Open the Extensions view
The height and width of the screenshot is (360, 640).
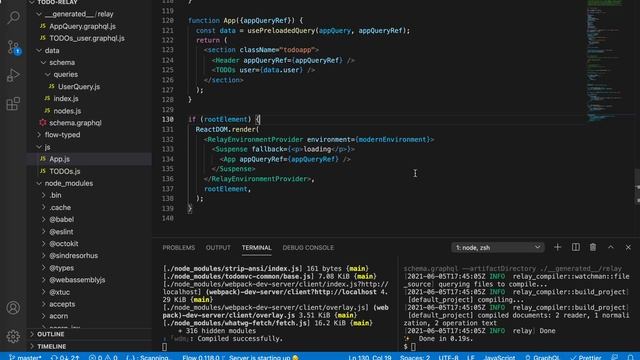click(x=13, y=104)
